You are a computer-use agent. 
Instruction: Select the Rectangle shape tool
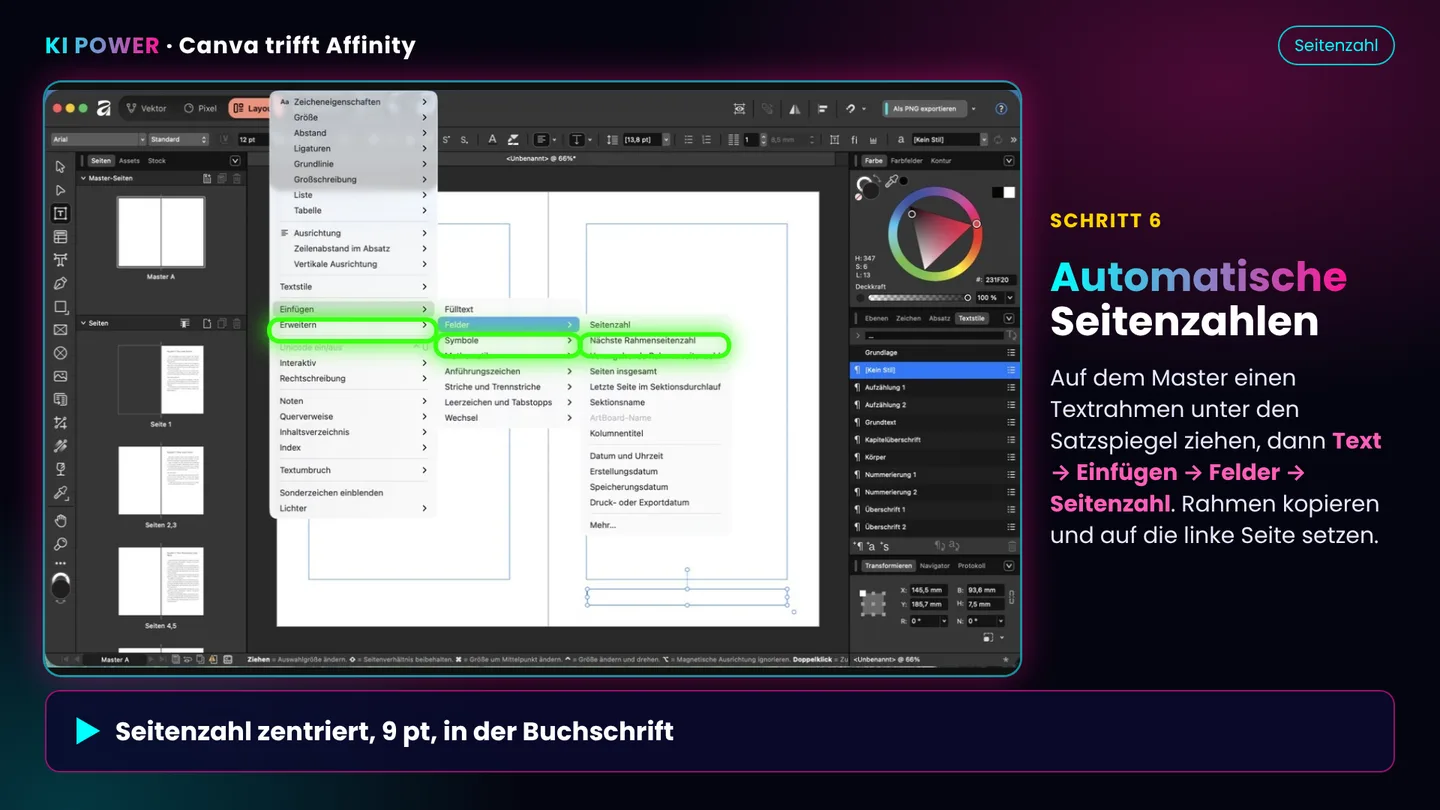pos(61,307)
